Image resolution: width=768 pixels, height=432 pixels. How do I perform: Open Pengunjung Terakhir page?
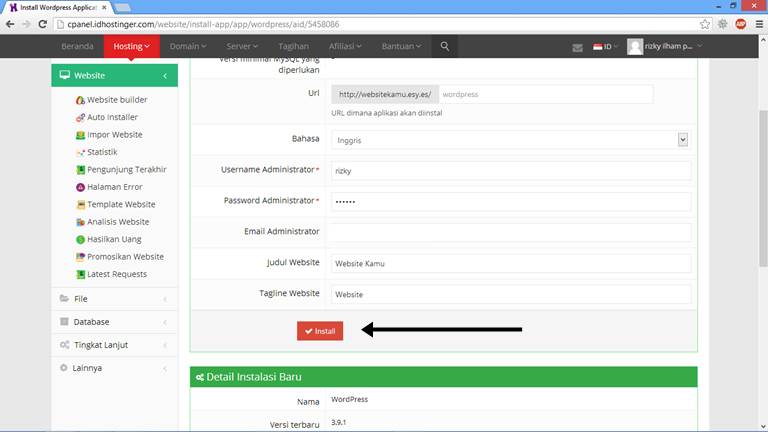[x=121, y=169]
